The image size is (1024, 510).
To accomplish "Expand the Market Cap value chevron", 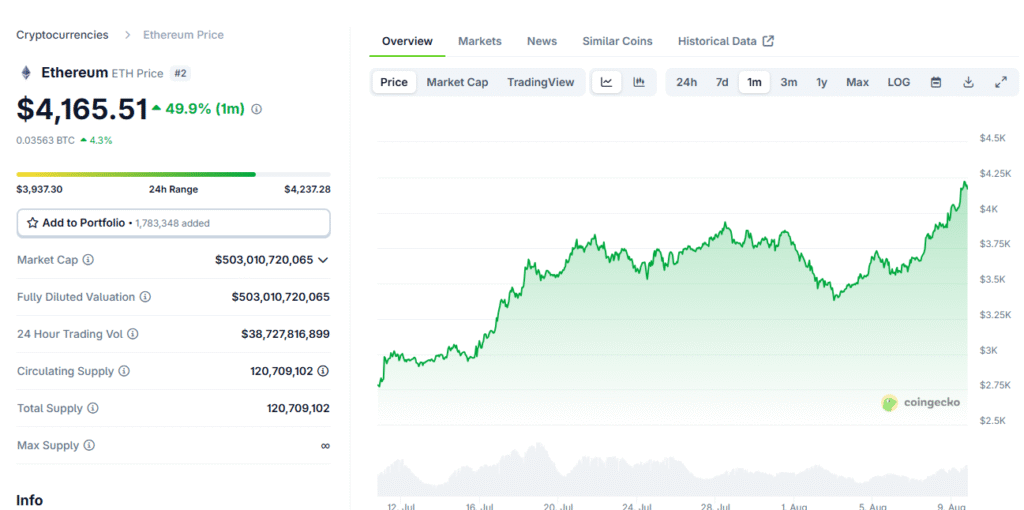I will [323, 260].
